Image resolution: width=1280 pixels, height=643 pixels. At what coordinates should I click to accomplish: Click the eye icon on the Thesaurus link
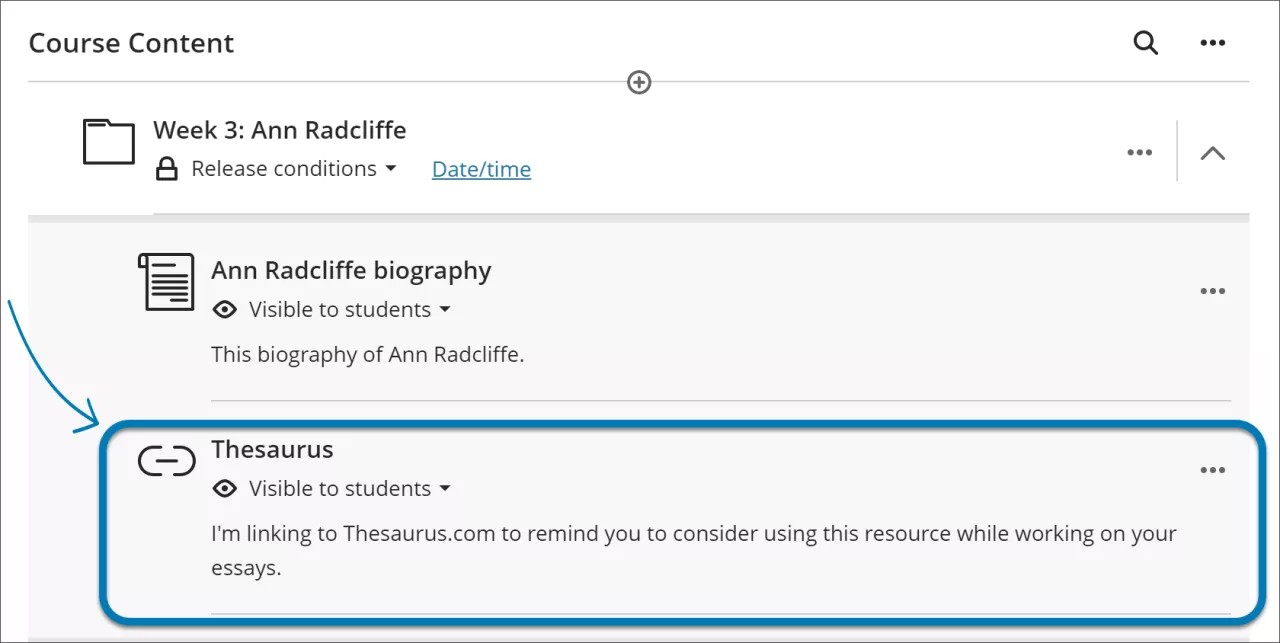tap(226, 488)
